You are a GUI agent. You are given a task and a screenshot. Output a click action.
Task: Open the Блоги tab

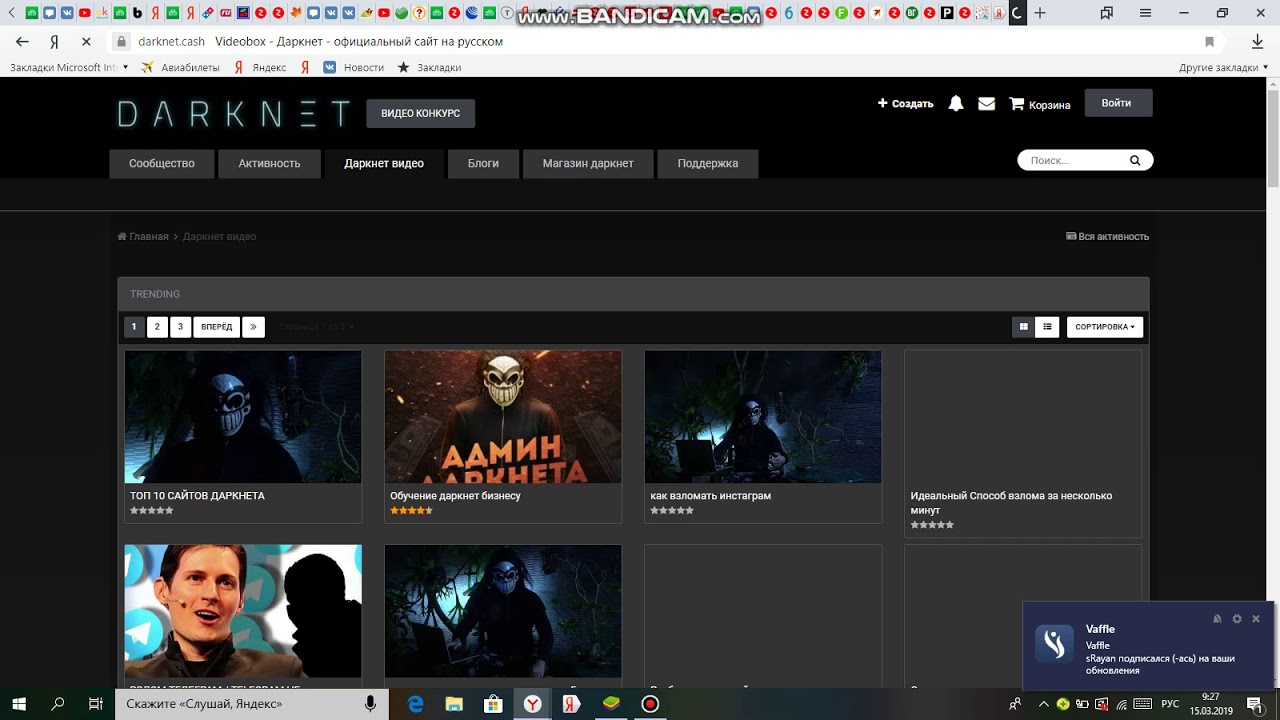pos(483,163)
